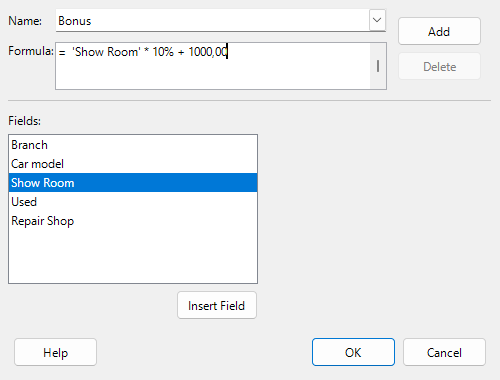Click empty space below Repair Shop in Fields list

point(133,256)
